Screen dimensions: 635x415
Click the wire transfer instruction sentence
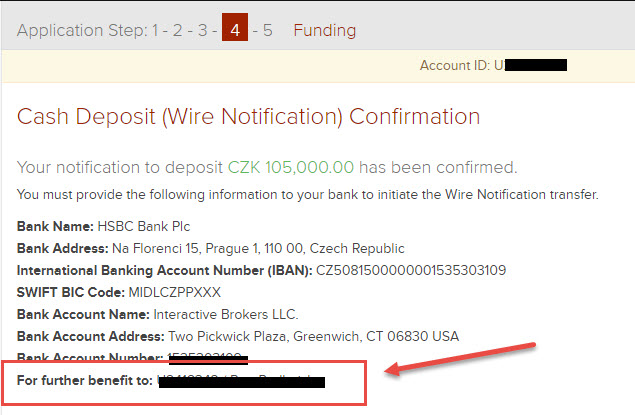(x=308, y=194)
